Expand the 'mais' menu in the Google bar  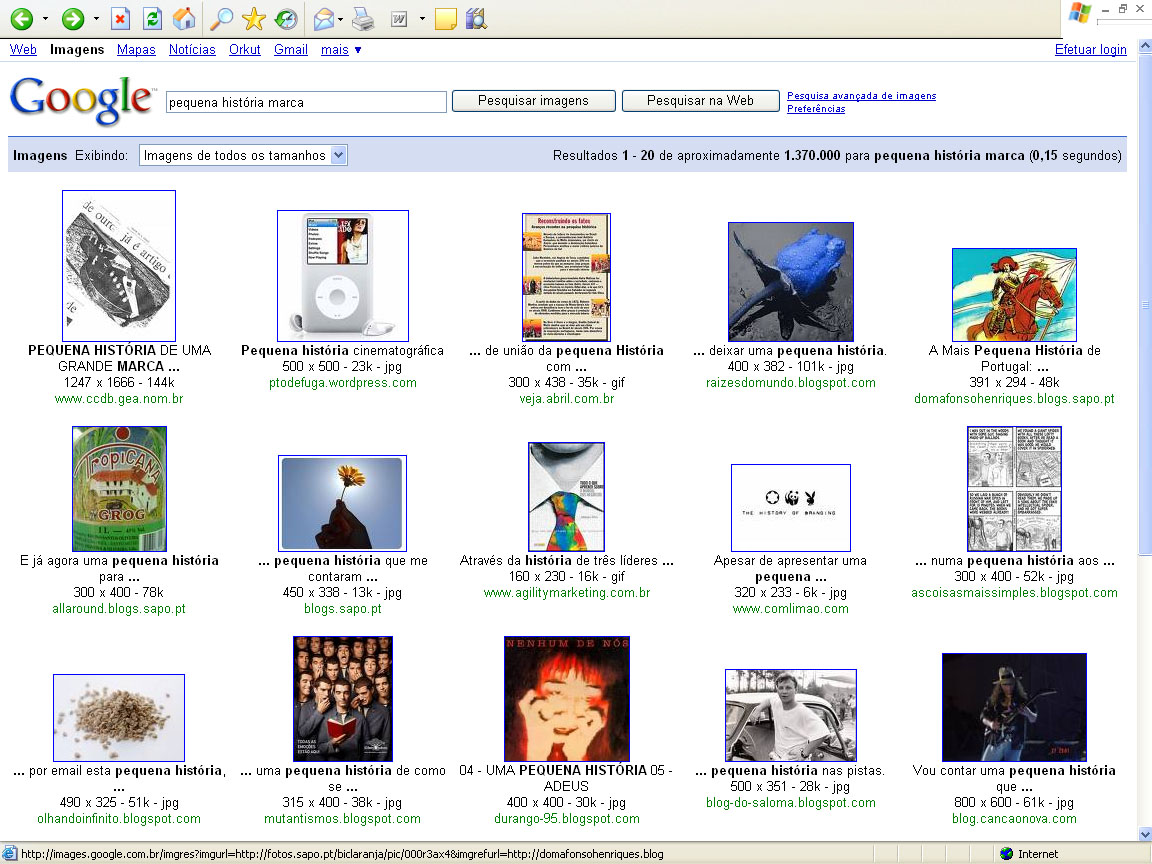[x=341, y=49]
